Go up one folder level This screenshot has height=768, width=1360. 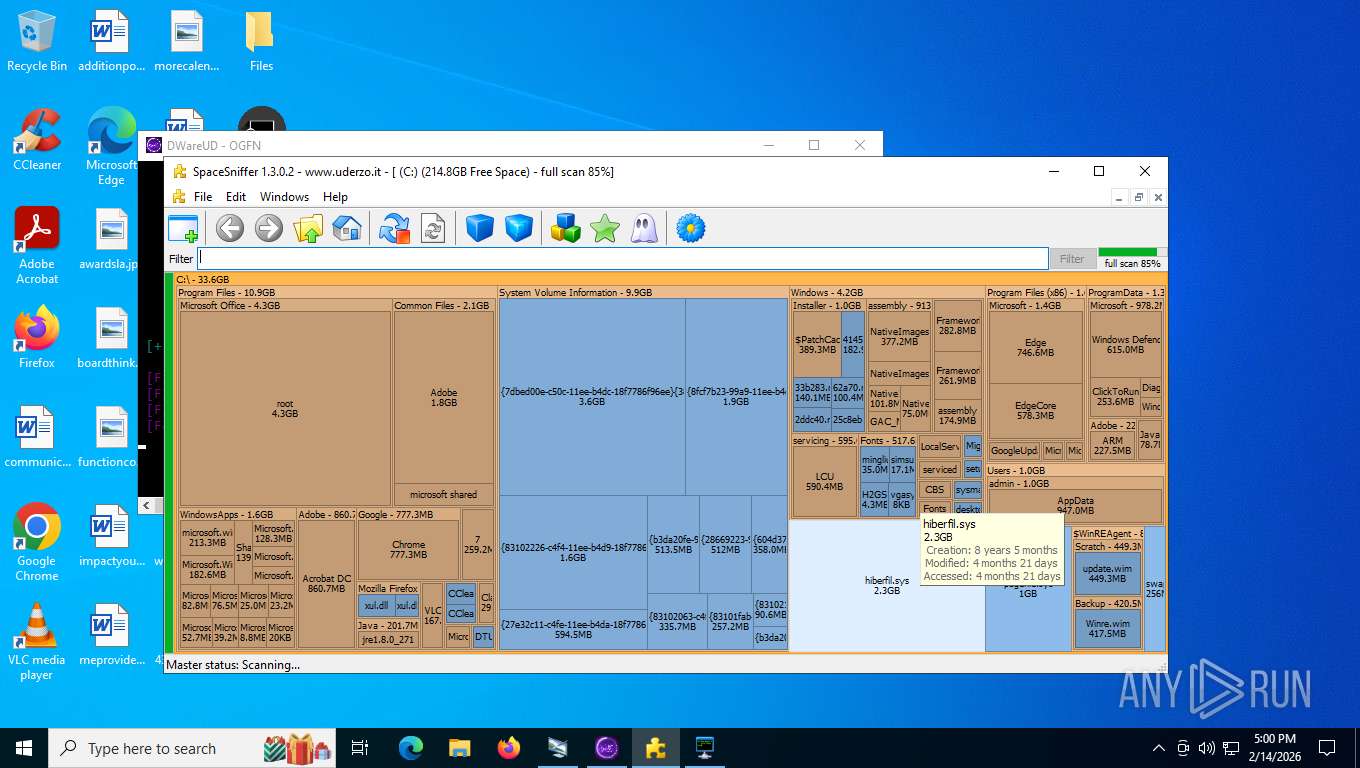(308, 229)
